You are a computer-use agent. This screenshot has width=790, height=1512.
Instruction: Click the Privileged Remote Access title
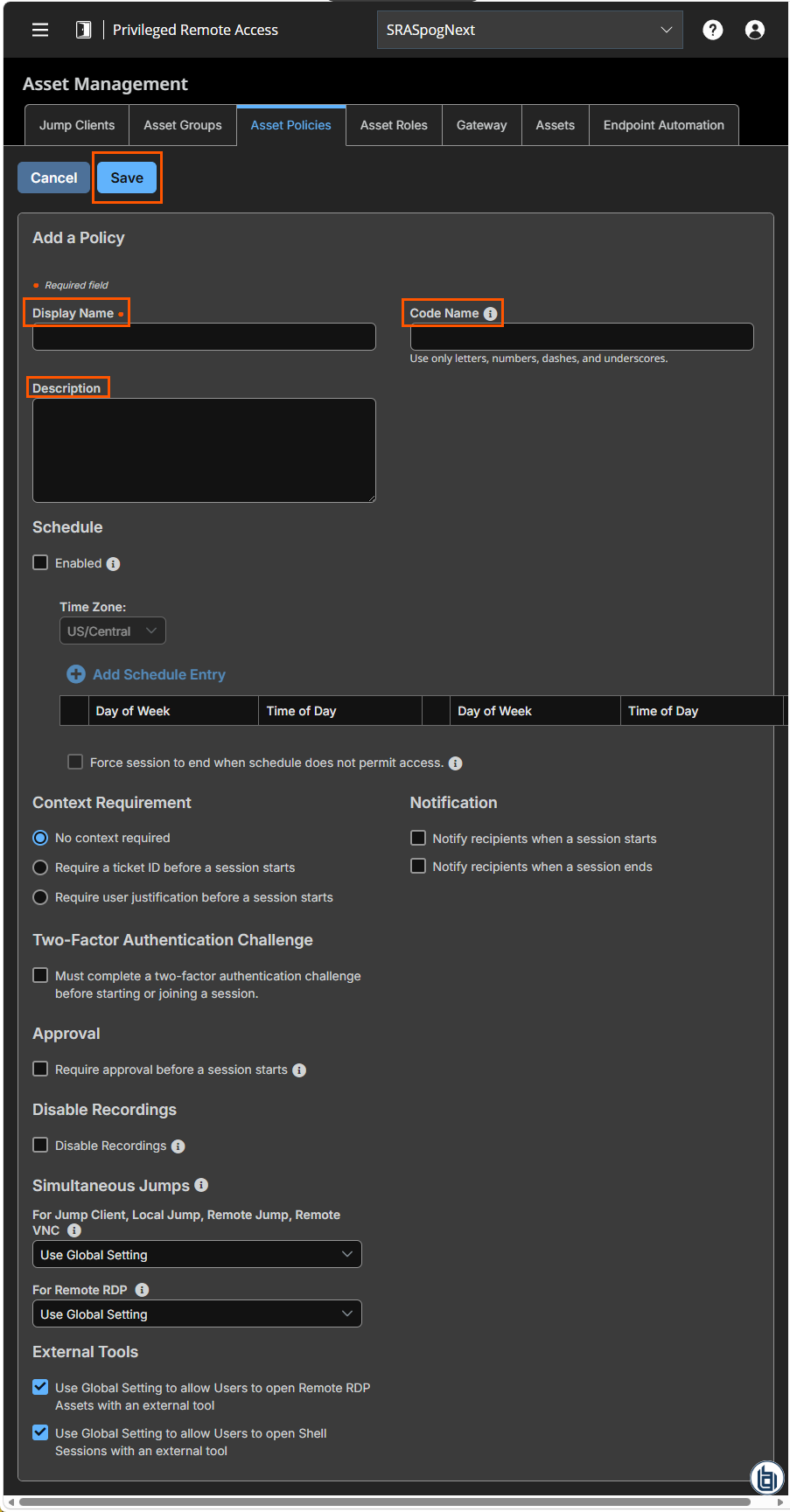click(195, 30)
